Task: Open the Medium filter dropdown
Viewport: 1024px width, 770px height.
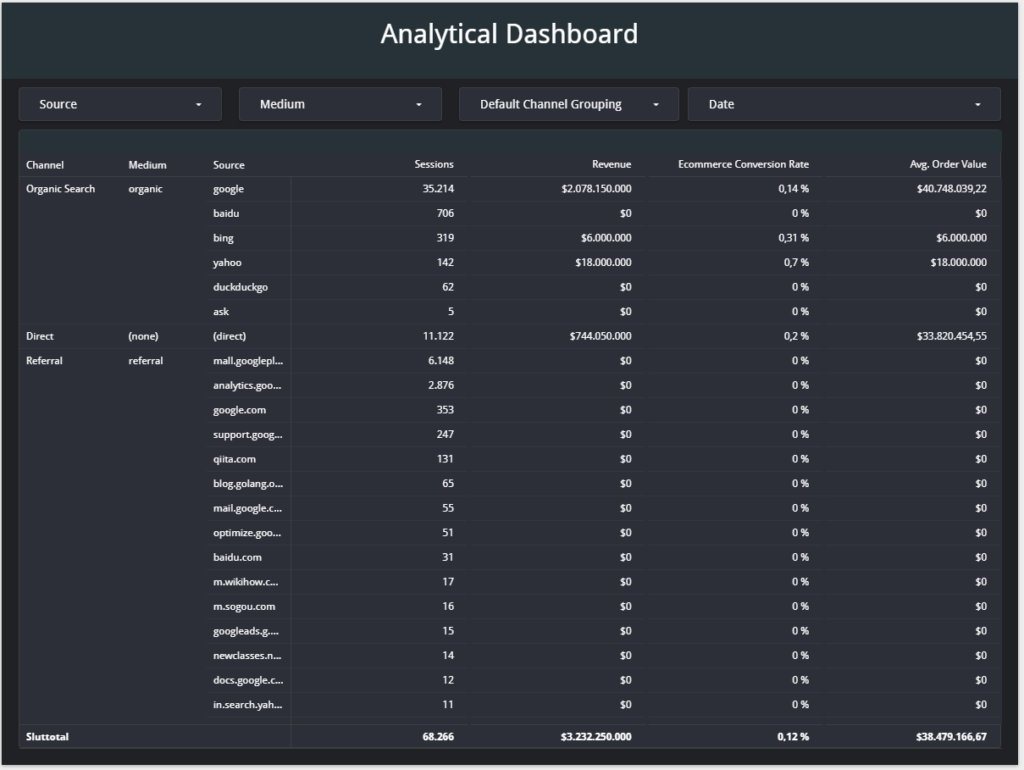Action: (340, 104)
